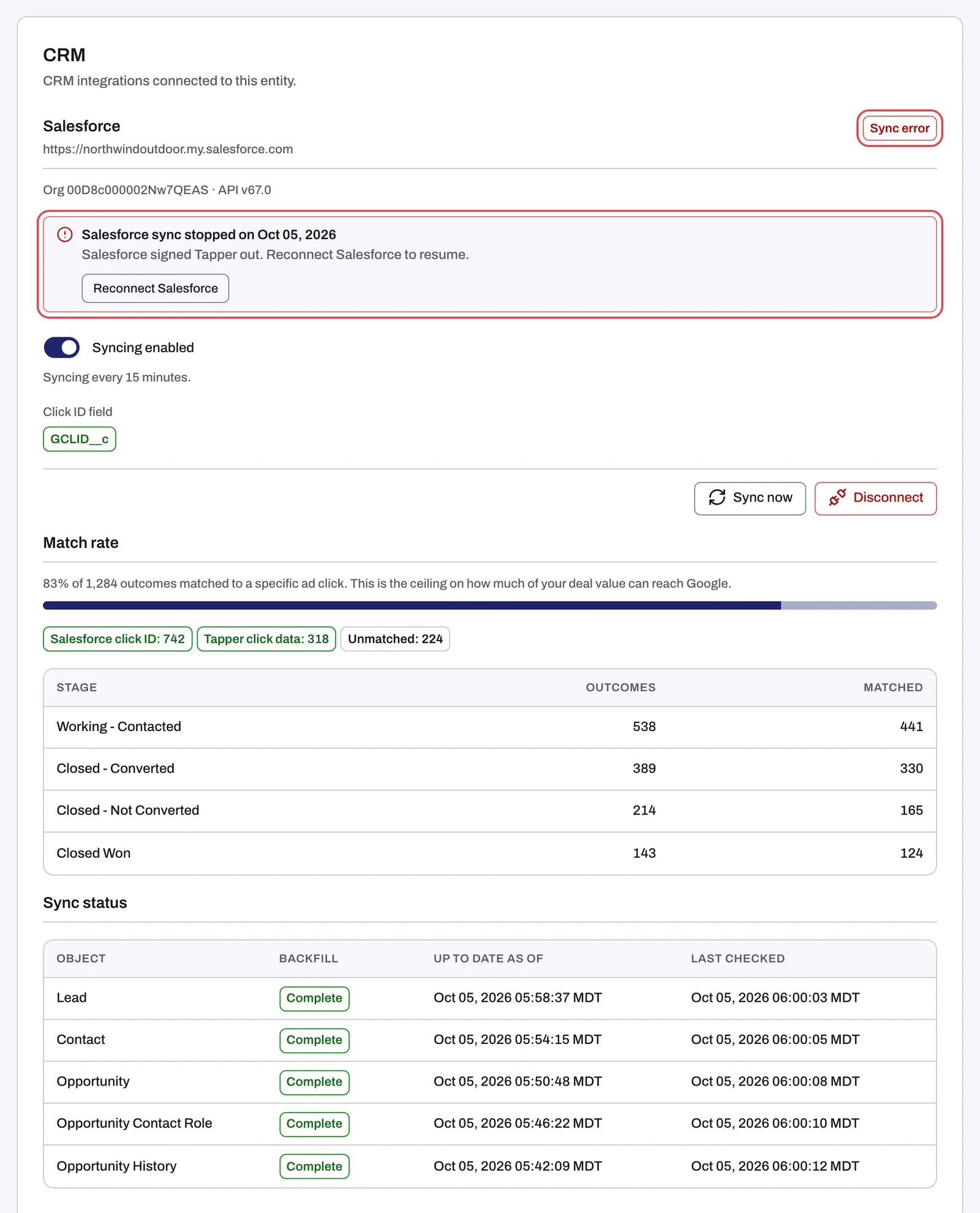Select the Working - Contacted stage row
The height and width of the screenshot is (1213, 980).
tap(490, 727)
